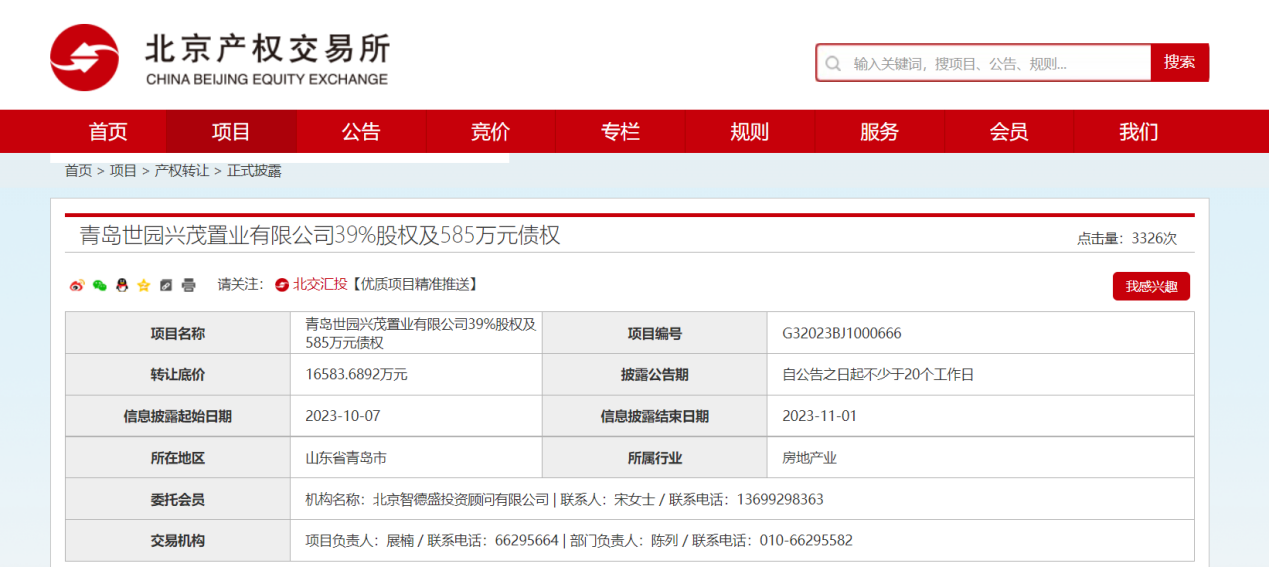The image size is (1269, 567).
Task: Share via the WeChat icon
Action: [x=99, y=285]
